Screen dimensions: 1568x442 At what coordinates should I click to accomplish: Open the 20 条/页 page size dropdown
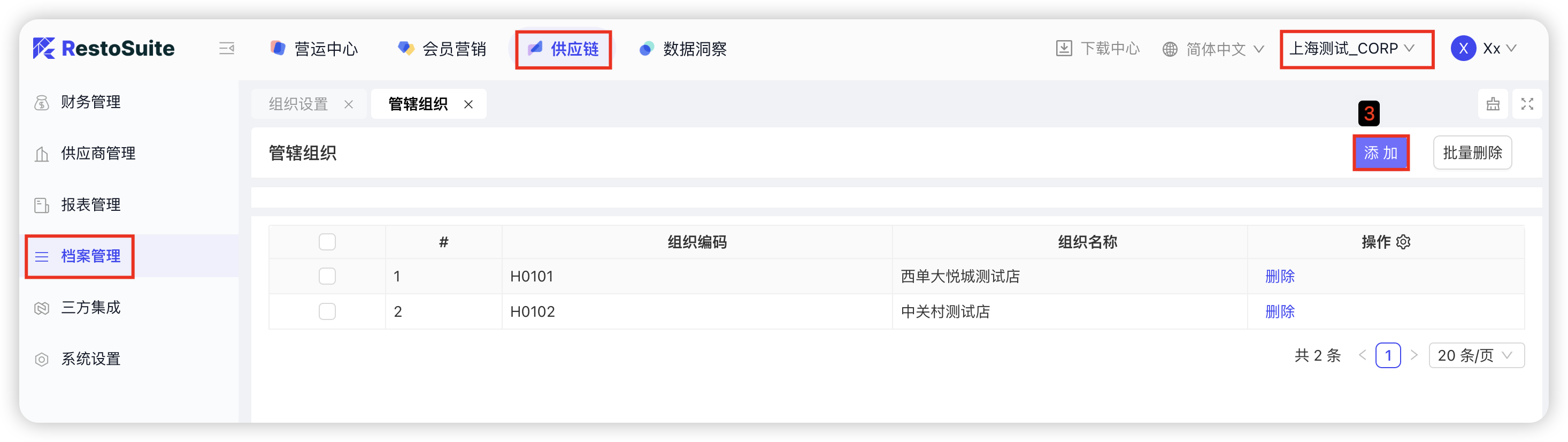pos(1475,355)
